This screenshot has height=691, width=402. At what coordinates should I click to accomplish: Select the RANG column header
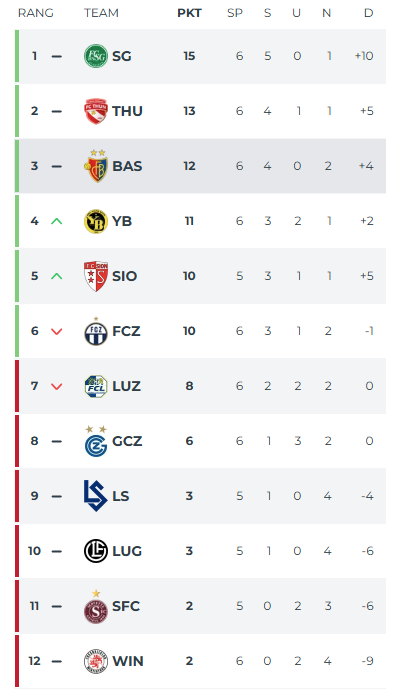35,13
